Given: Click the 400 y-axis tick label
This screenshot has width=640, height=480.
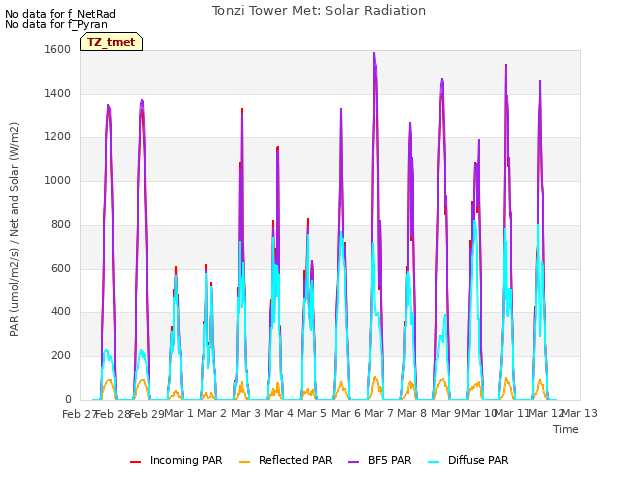Looking at the screenshot, I should [x=61, y=312].
